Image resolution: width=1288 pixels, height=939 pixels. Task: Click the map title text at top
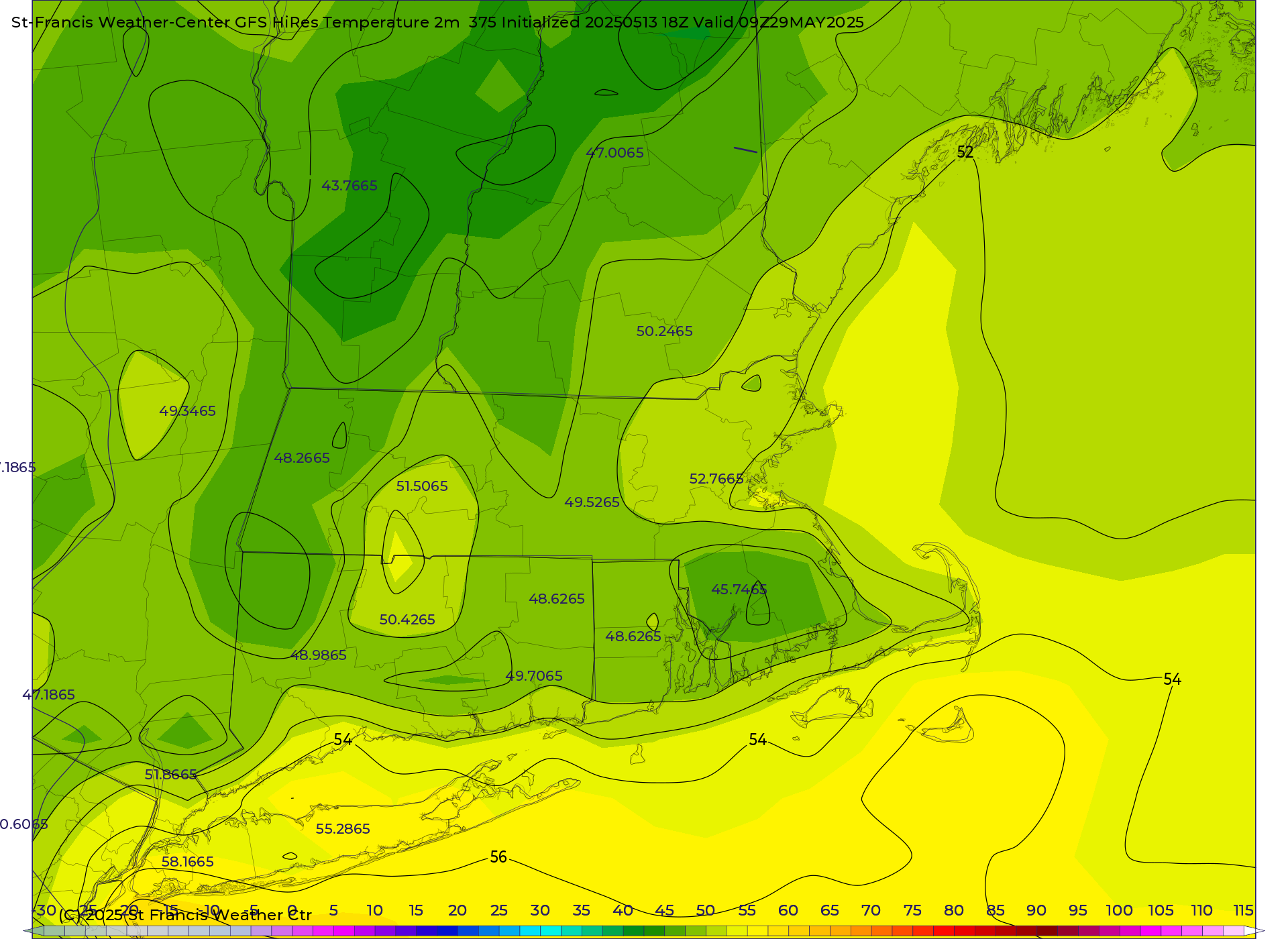tap(437, 23)
